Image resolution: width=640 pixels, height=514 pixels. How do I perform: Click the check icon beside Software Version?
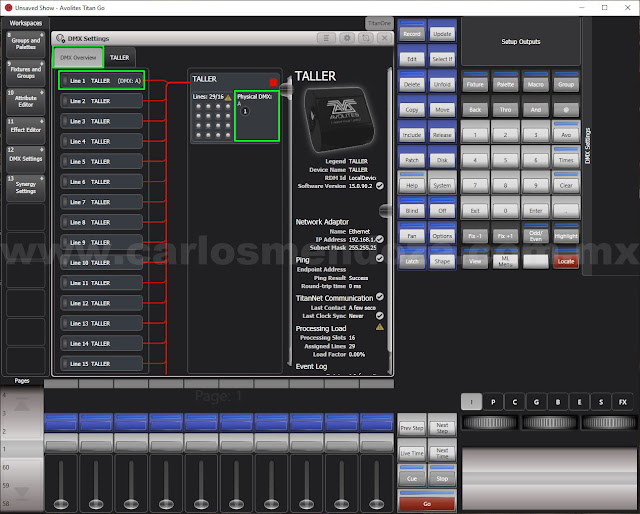380,186
